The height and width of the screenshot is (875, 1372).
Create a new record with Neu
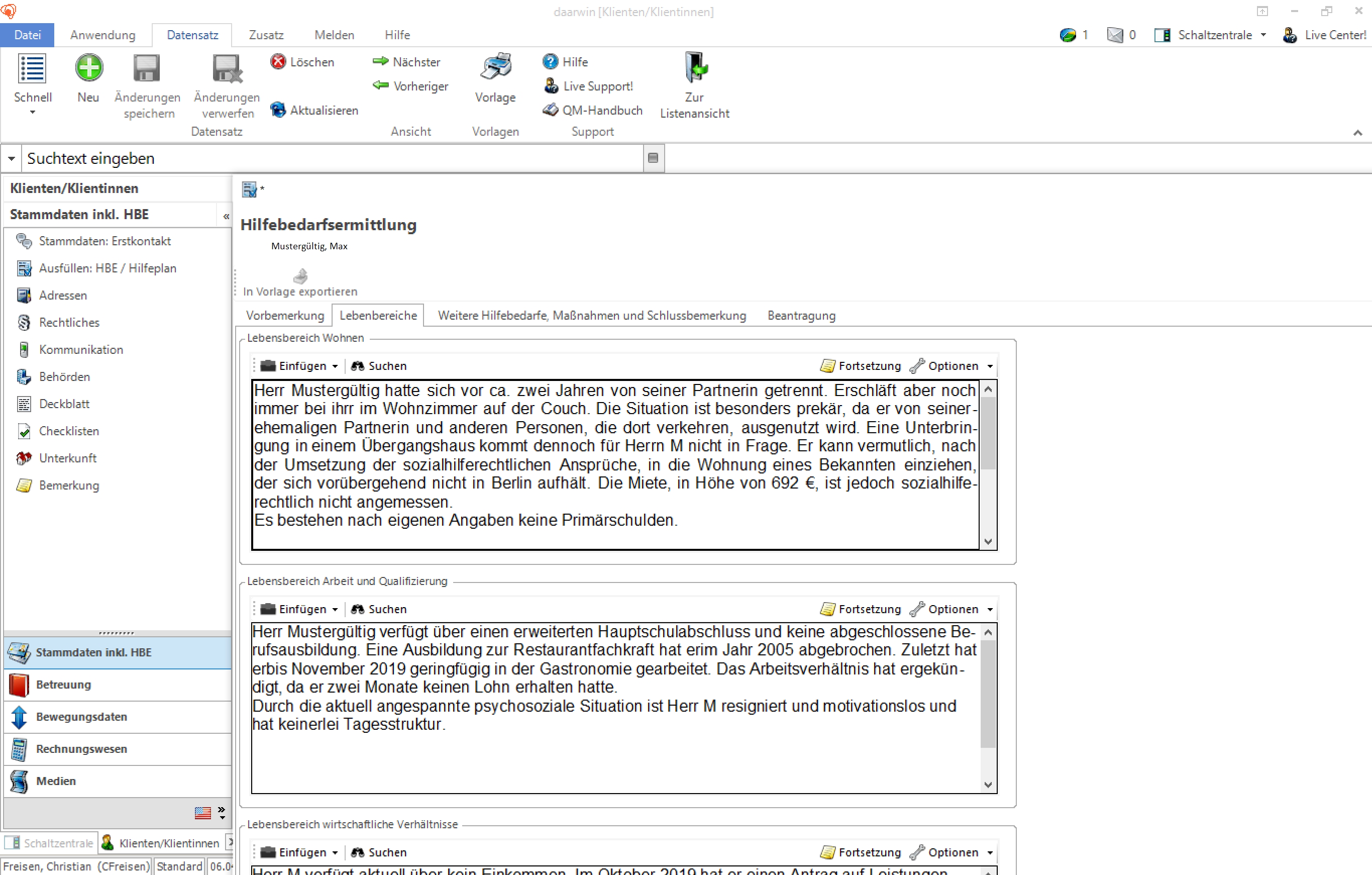coord(89,68)
